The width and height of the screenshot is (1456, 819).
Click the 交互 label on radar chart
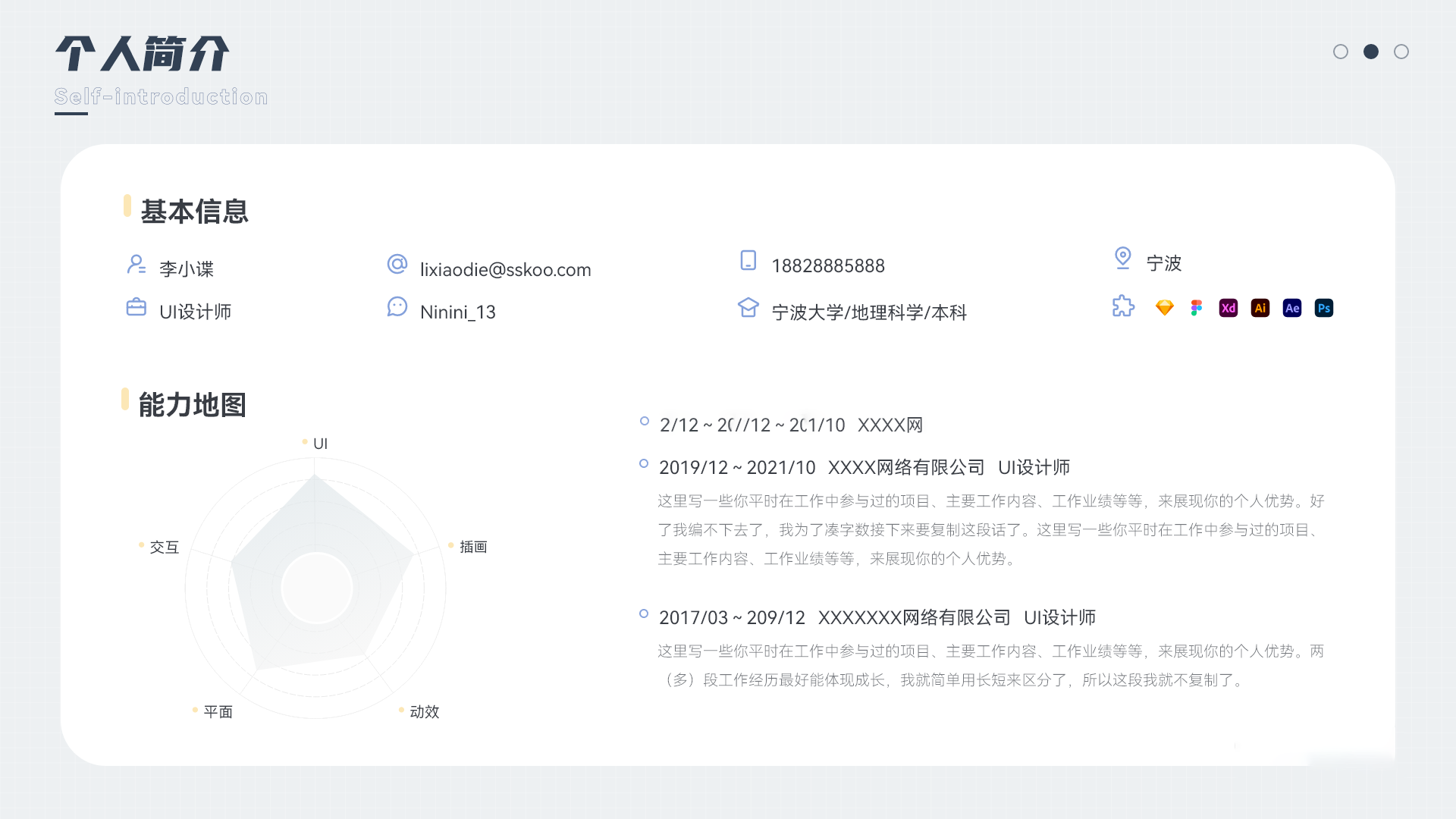coord(164,547)
